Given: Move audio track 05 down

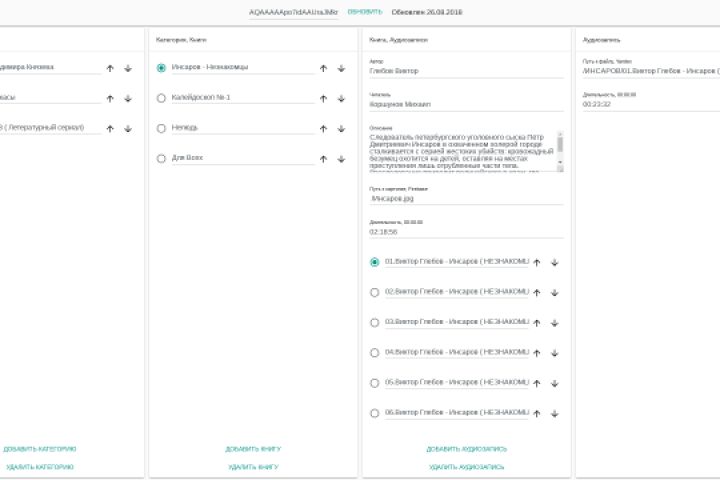Looking at the screenshot, I should (555, 382).
